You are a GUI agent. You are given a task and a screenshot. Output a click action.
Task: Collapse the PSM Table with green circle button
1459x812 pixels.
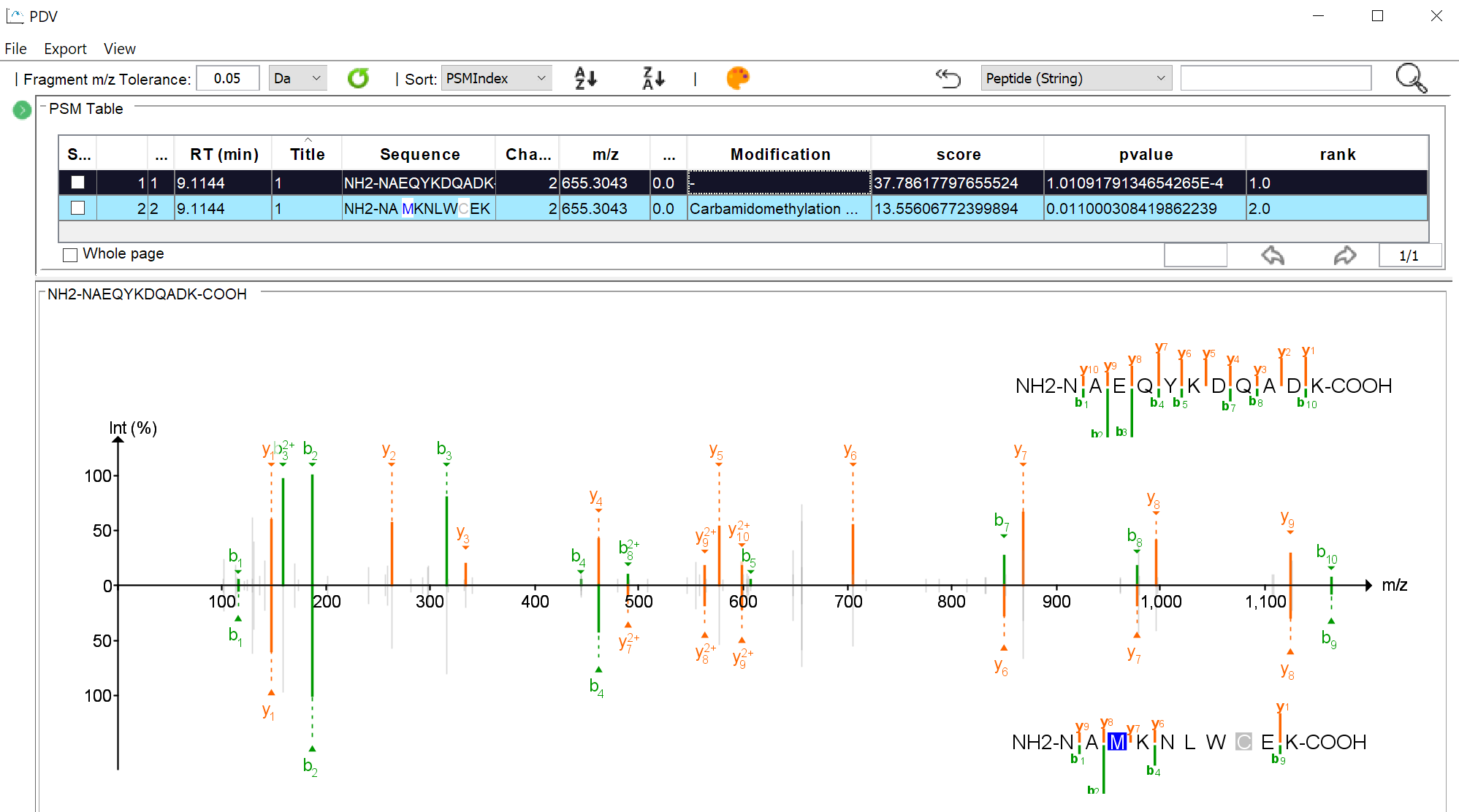point(20,110)
